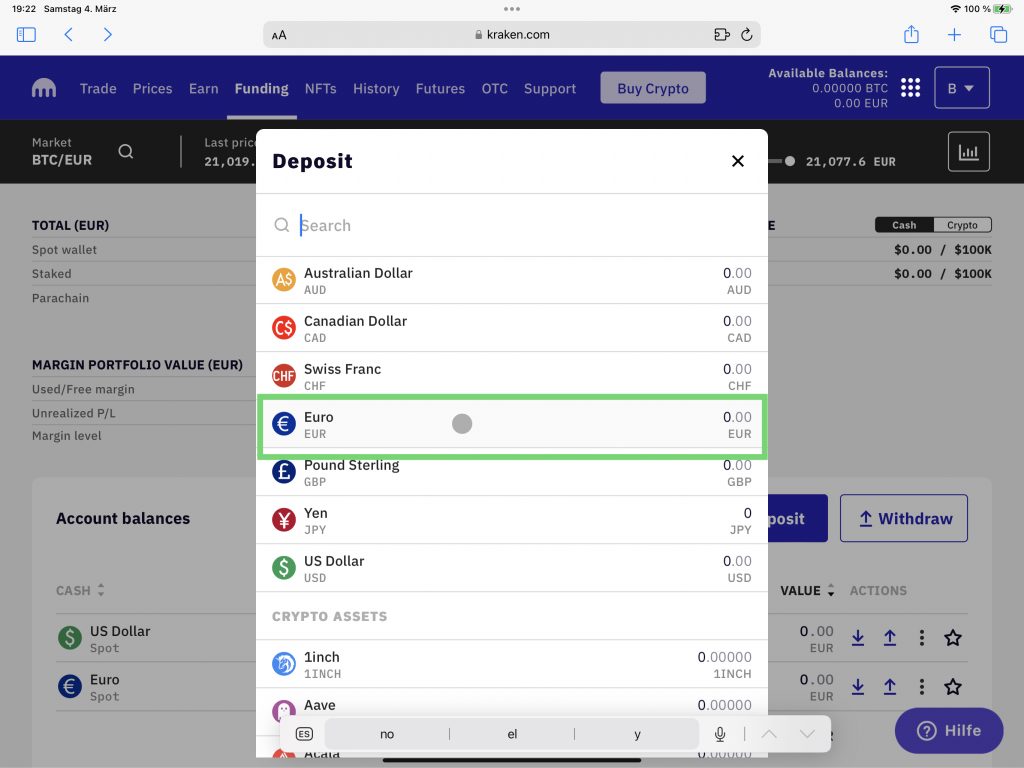Select Swiss Franc CHF
The width and height of the screenshot is (1024, 768).
512,376
